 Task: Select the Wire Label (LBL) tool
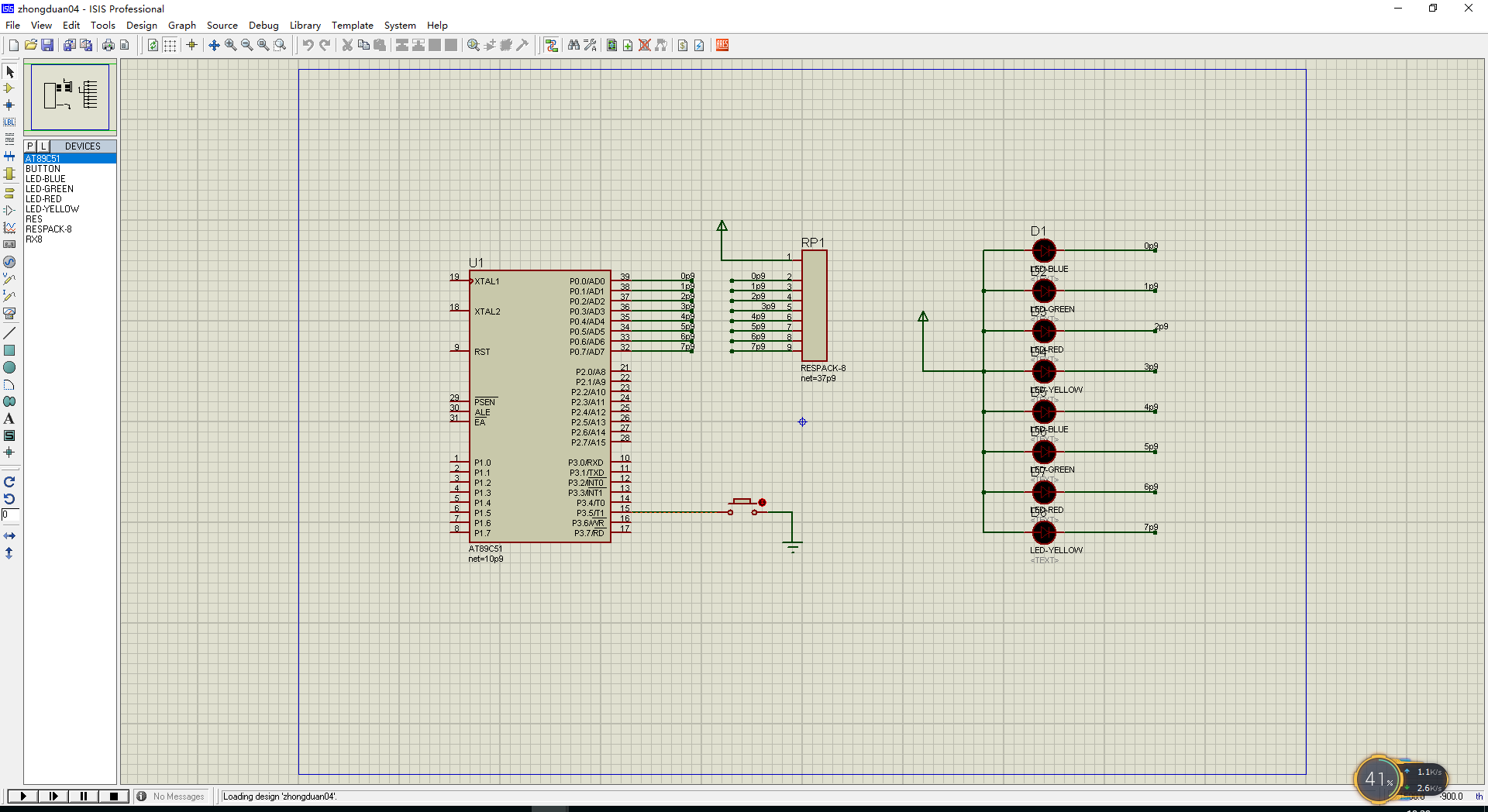(9, 122)
